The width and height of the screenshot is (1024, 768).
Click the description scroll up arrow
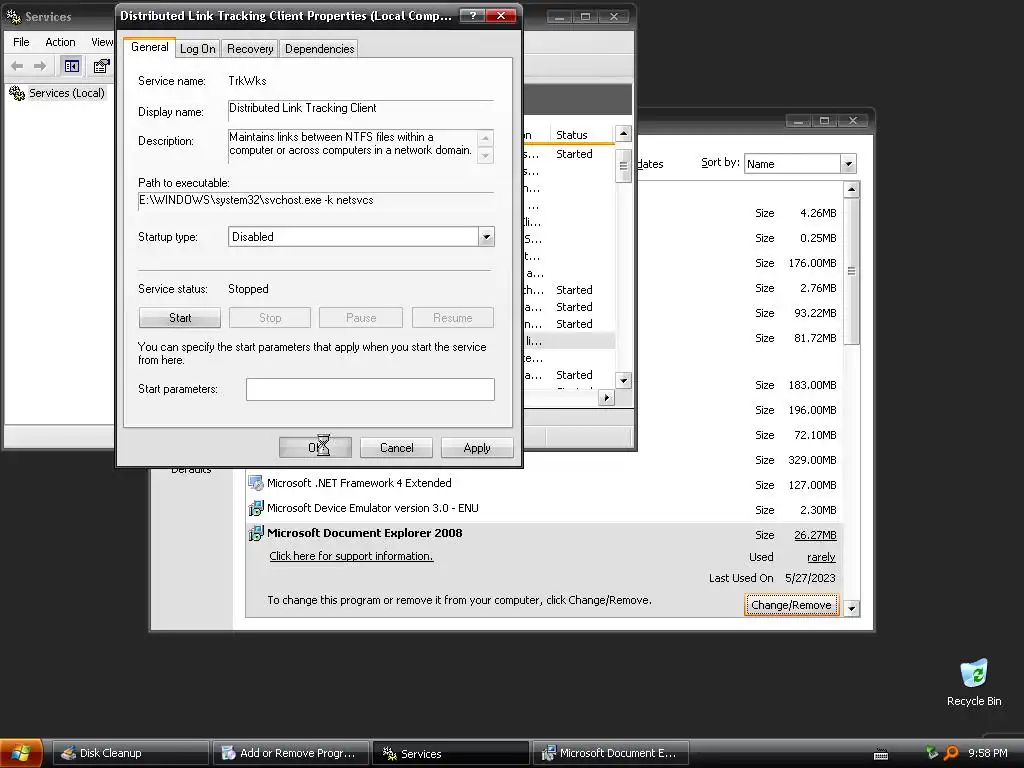[485, 138]
